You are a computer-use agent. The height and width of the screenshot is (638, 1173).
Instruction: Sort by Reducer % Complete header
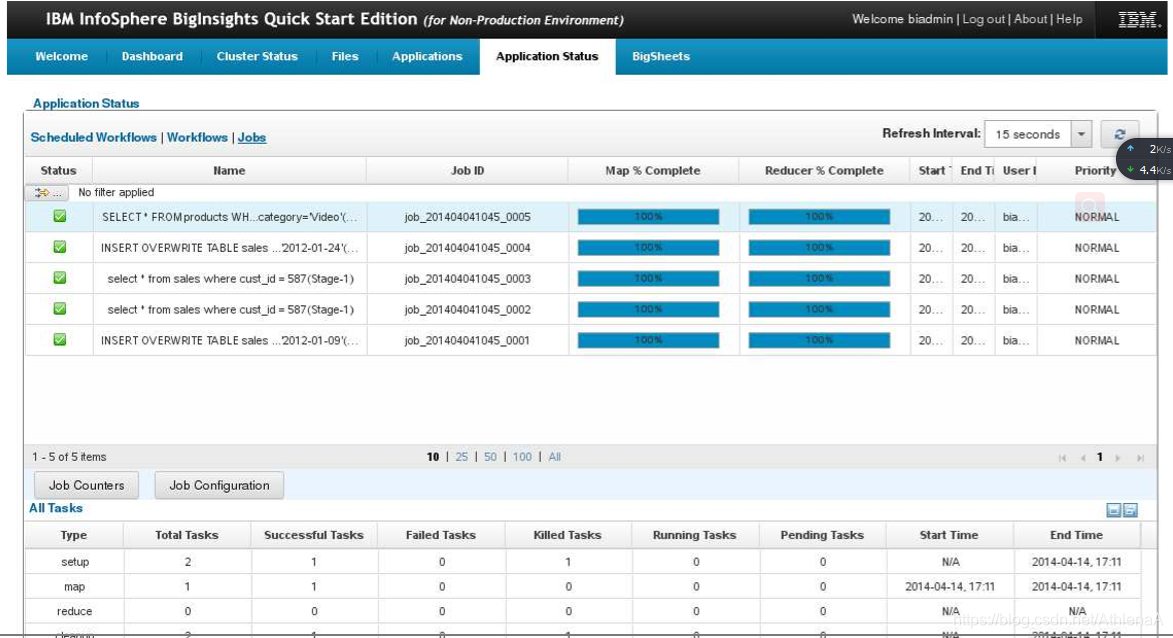click(x=824, y=171)
